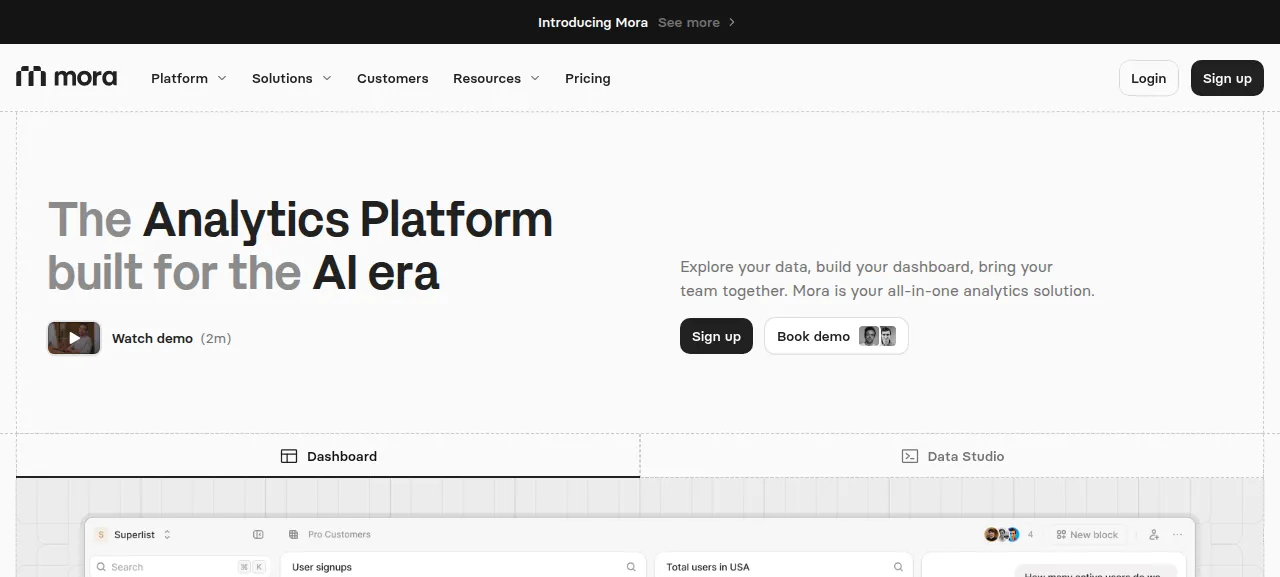Play the Watch demo video thumbnail
Screen dimensions: 1280x577
coord(74,338)
